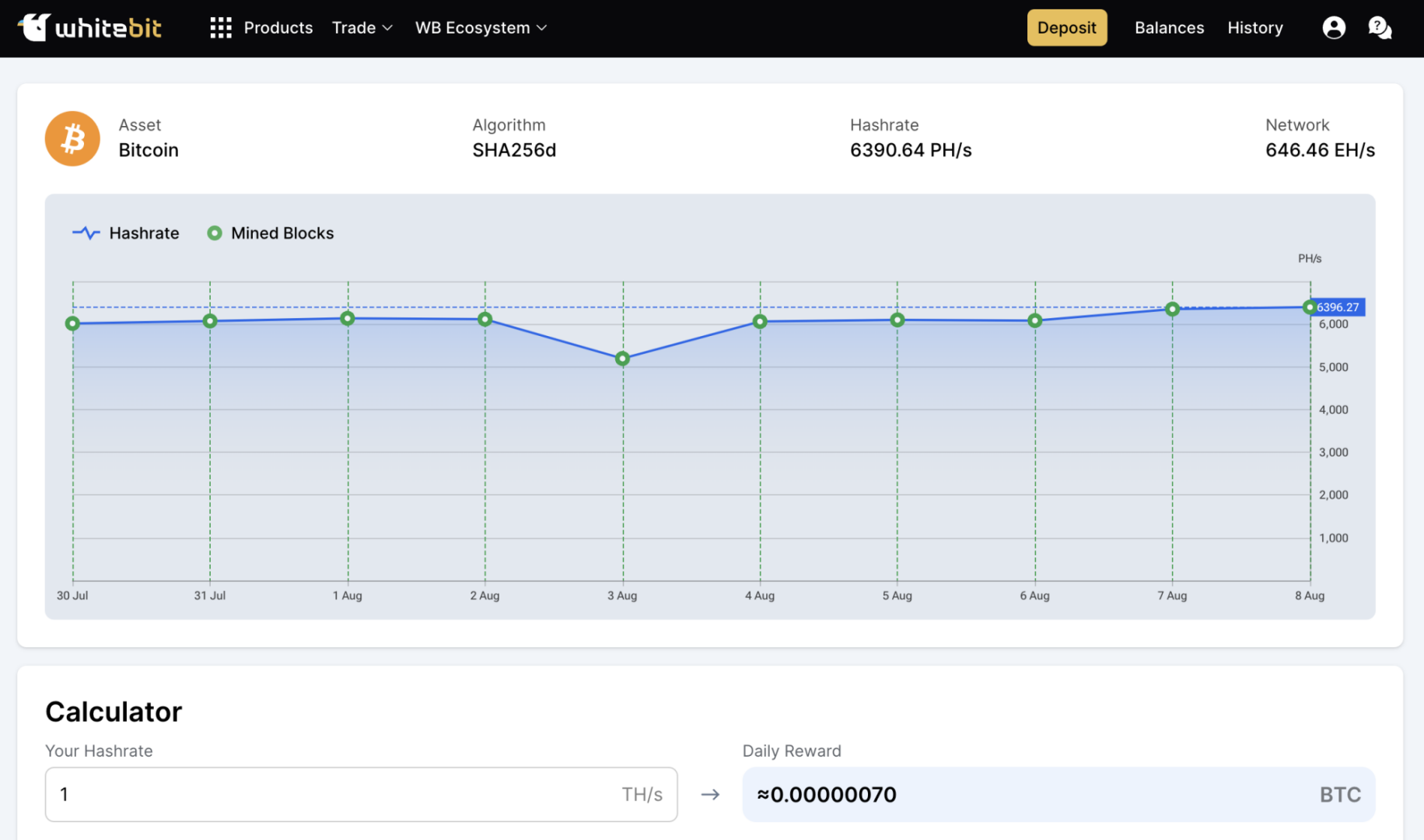Click the SHA256d algorithm text
1424x840 pixels.
click(x=514, y=150)
